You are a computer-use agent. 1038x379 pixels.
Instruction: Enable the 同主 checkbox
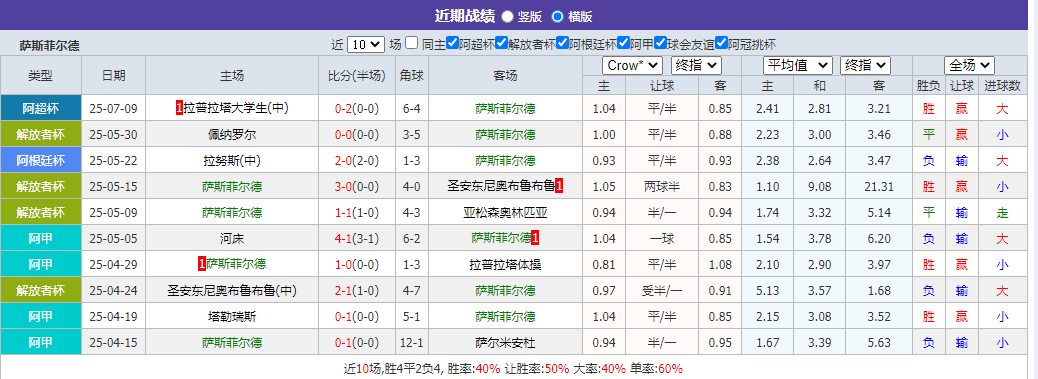click(412, 44)
